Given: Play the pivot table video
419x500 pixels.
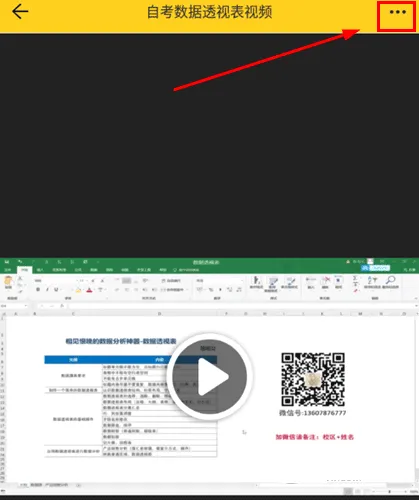Looking at the screenshot, I should [209, 377].
